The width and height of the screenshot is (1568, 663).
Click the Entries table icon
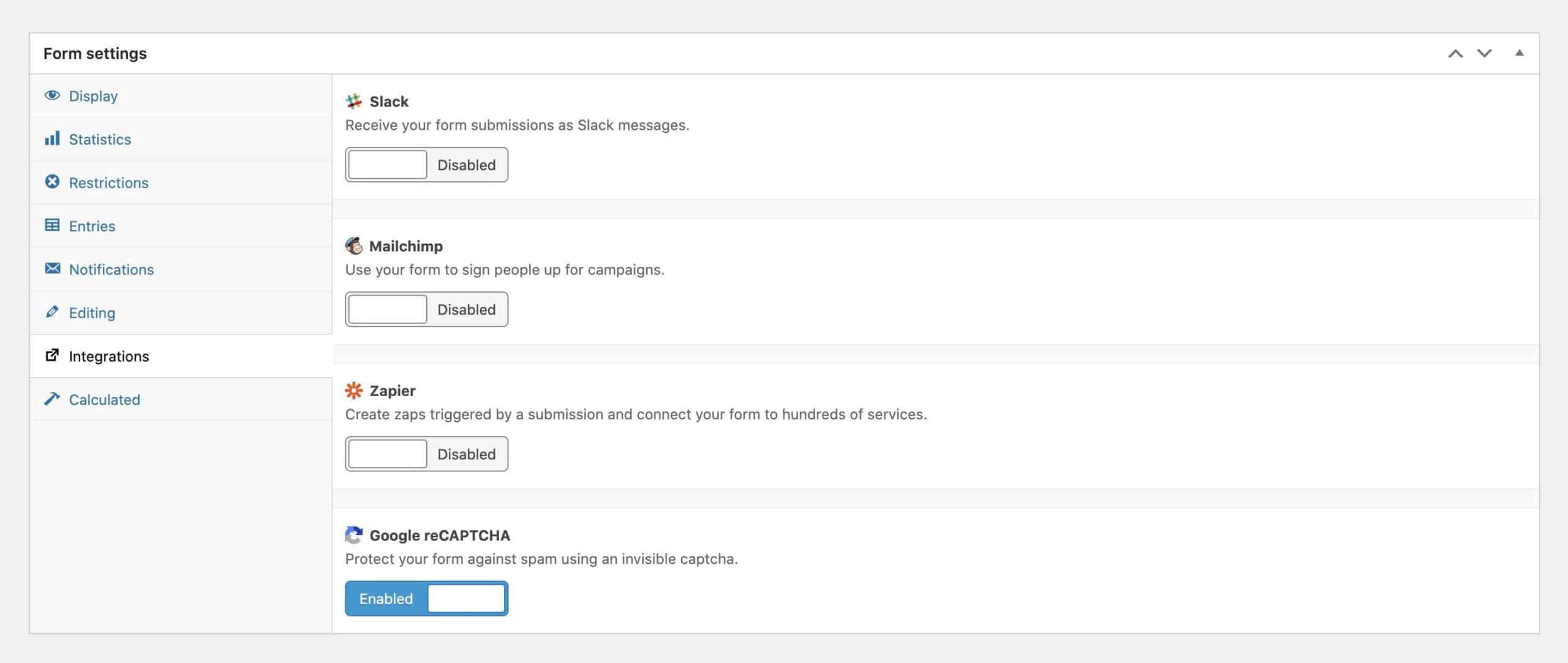coord(52,225)
